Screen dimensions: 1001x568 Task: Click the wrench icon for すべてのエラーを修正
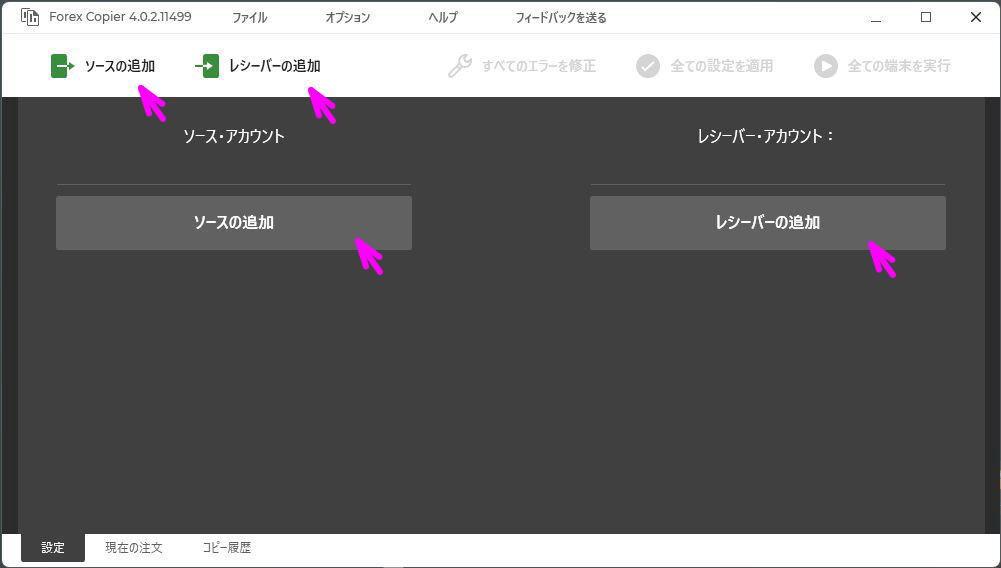coord(460,66)
